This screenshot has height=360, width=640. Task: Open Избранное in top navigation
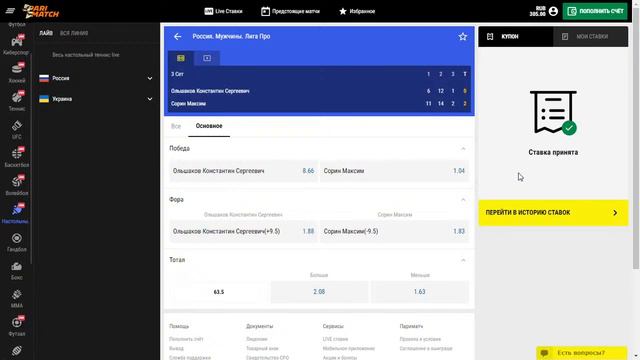point(357,11)
